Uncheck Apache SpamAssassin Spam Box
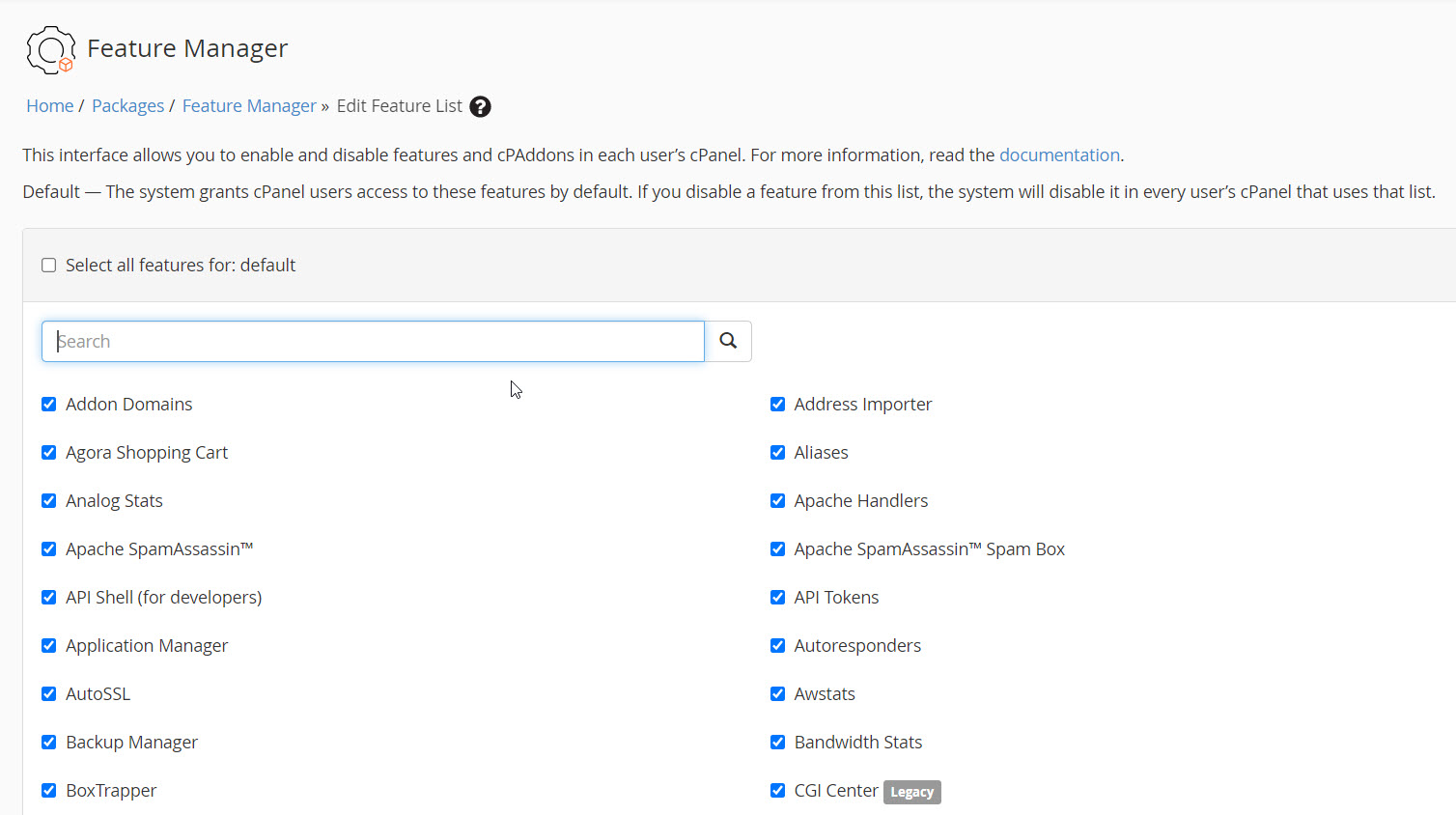1456x815 pixels. [777, 549]
